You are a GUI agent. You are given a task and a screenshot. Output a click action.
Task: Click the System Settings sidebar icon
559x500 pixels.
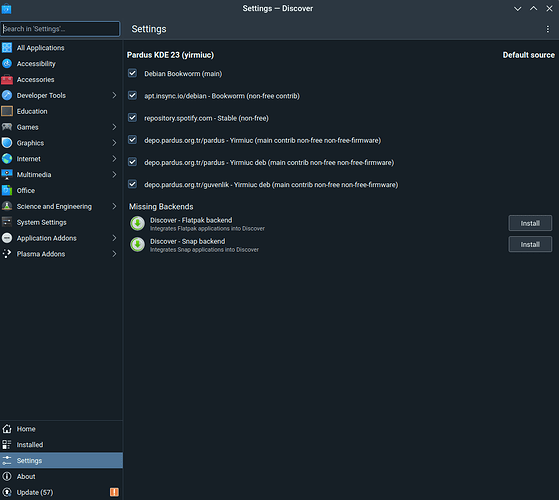click(7, 222)
